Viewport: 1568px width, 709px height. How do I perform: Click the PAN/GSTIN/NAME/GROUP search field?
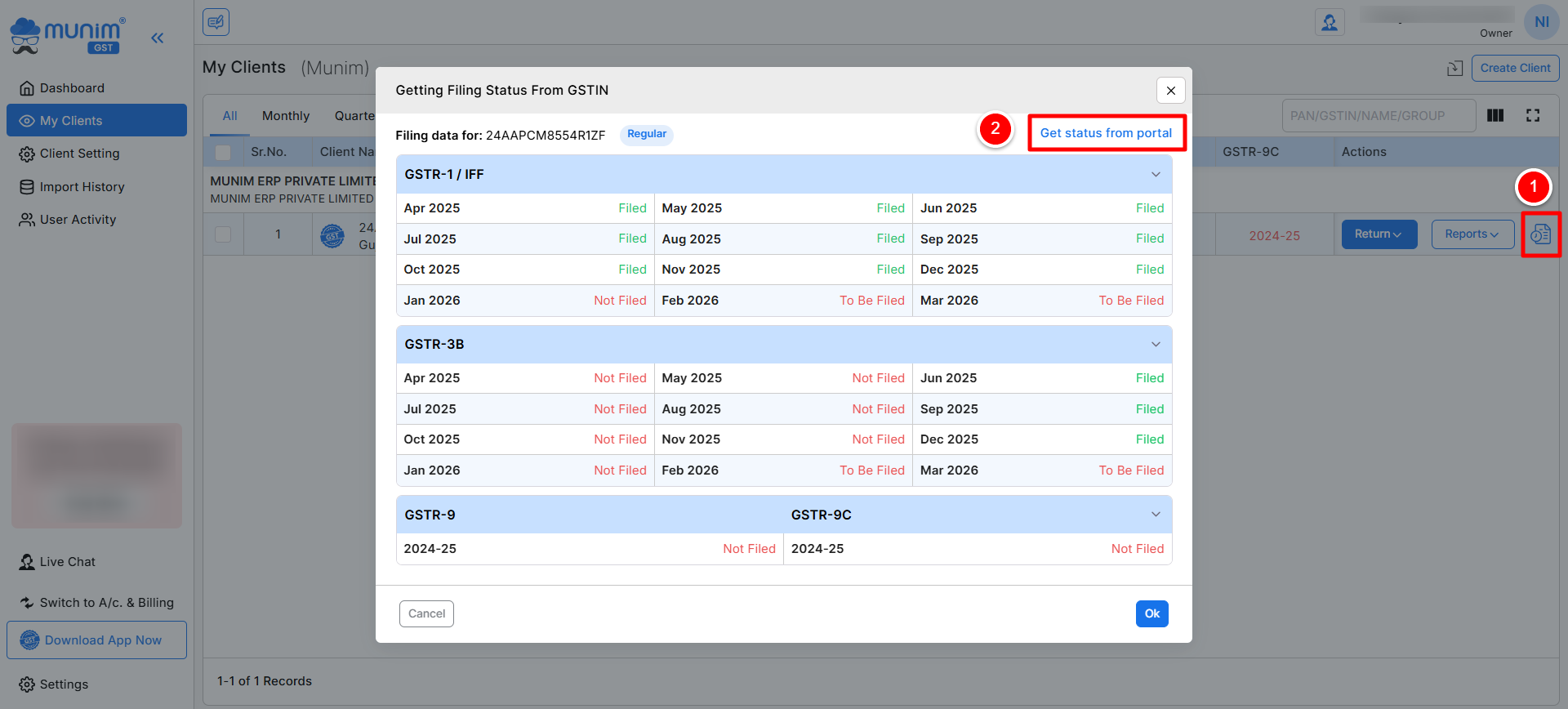click(x=1378, y=116)
